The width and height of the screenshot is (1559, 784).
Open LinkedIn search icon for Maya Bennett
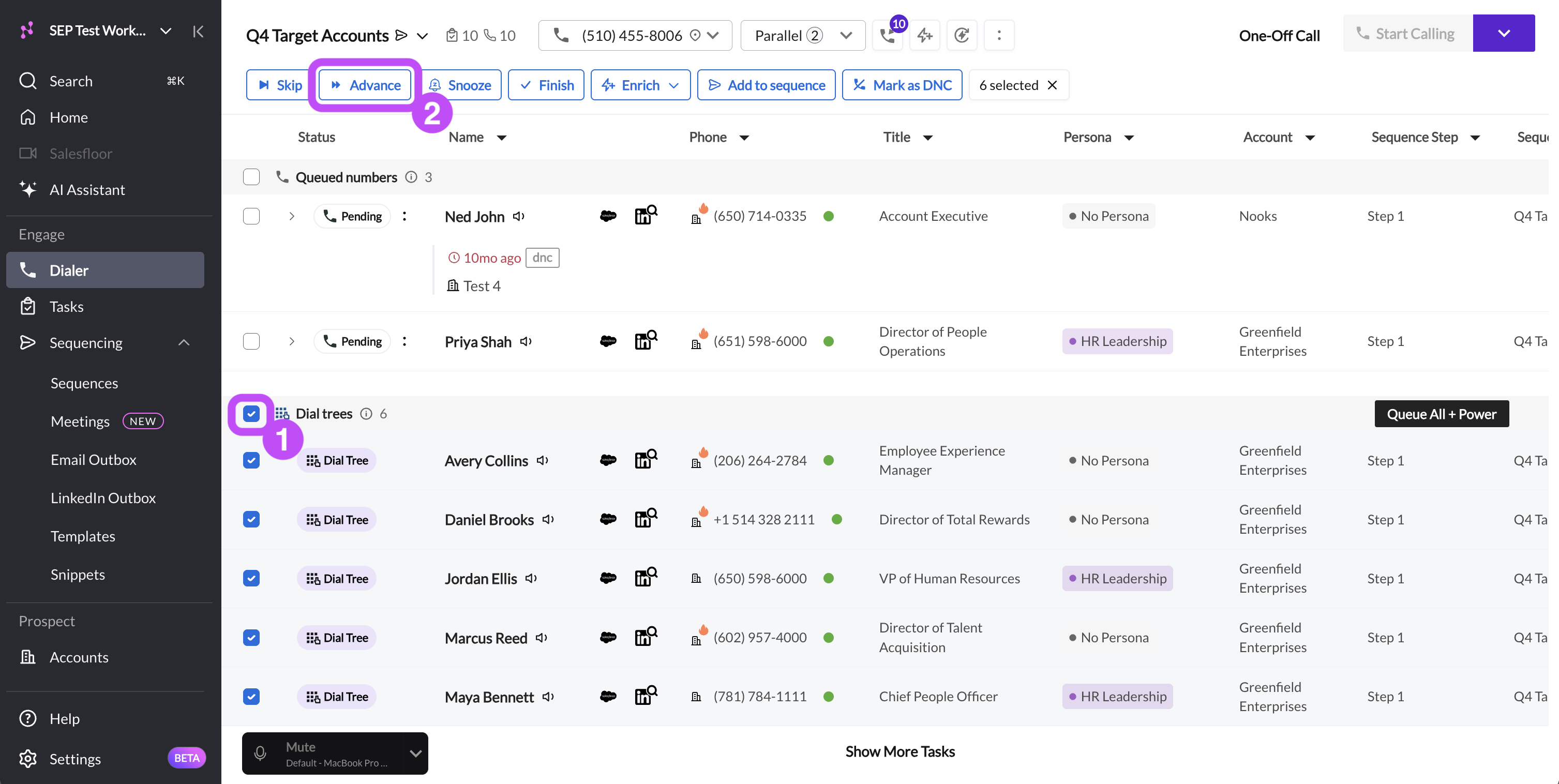tap(646, 696)
